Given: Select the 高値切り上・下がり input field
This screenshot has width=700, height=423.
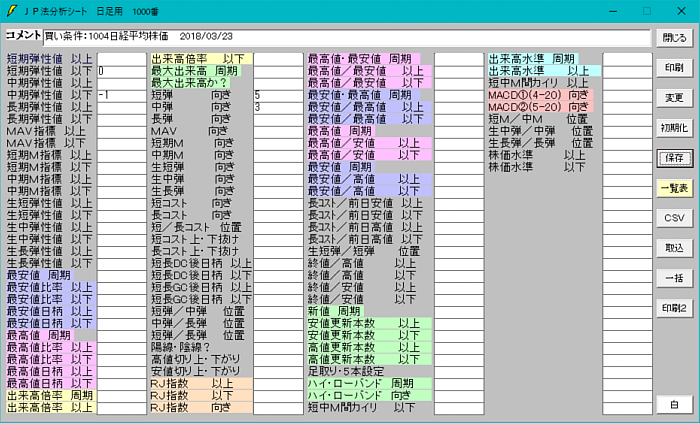Looking at the screenshot, I should (x=279, y=360).
